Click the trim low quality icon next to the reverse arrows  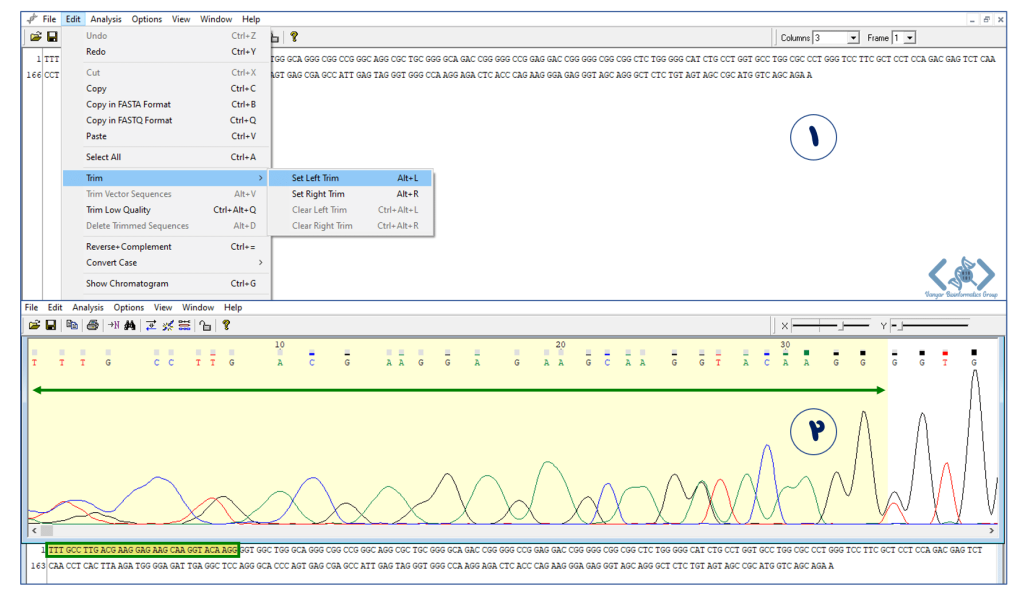168,325
